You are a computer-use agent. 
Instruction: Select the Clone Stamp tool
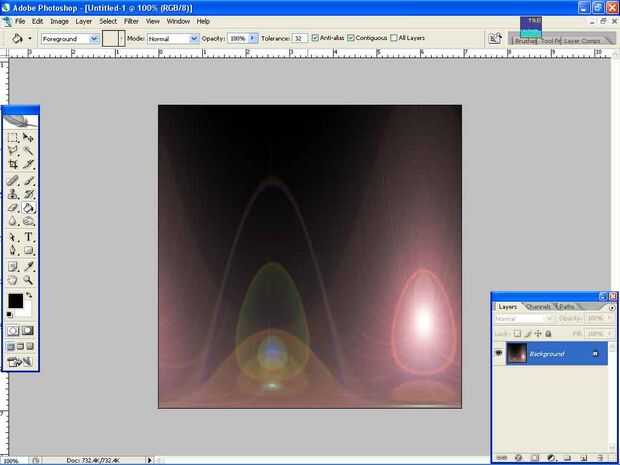13,194
